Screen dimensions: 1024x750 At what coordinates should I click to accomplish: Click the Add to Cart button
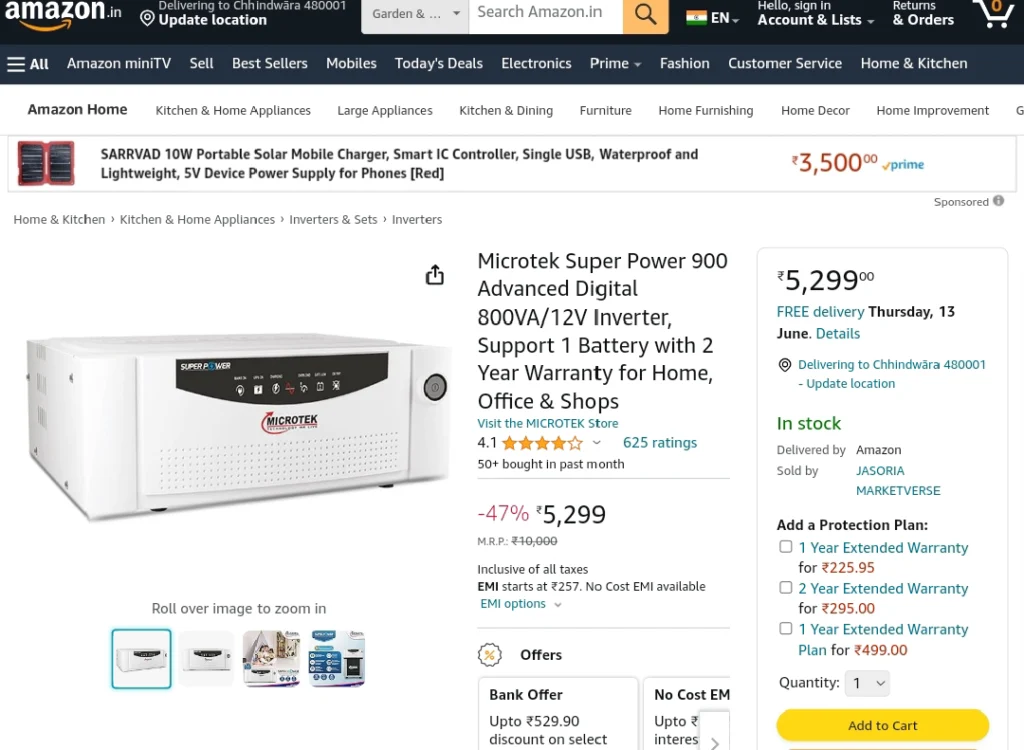click(882, 725)
